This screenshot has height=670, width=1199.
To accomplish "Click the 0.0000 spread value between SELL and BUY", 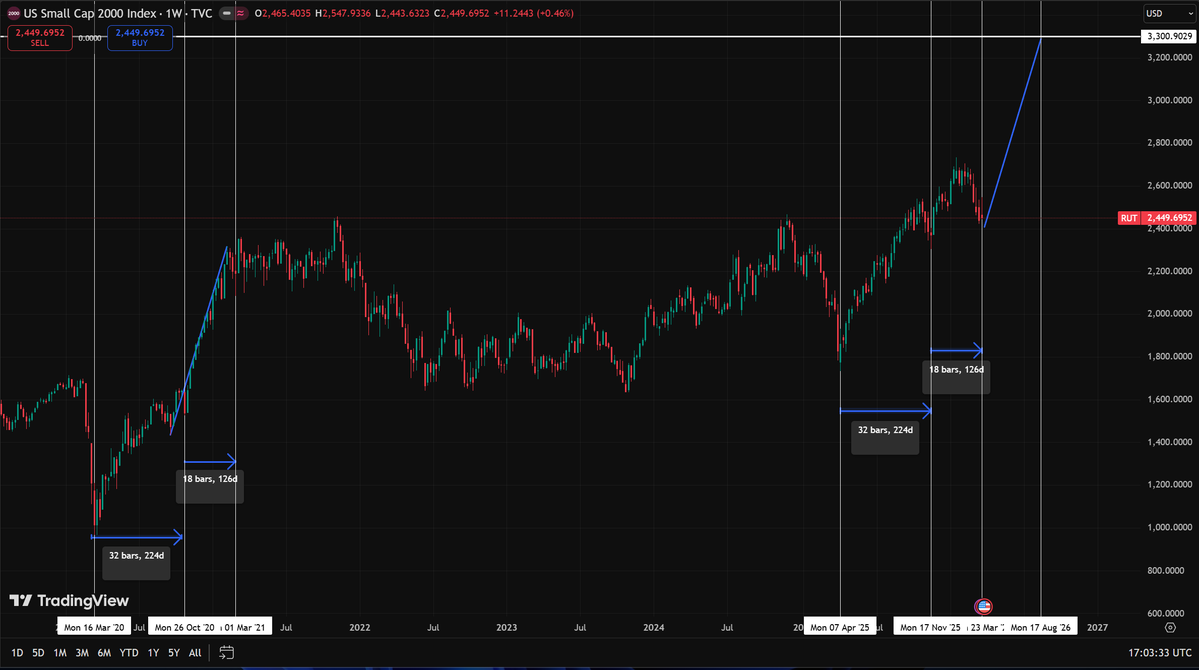I will 89,38.
